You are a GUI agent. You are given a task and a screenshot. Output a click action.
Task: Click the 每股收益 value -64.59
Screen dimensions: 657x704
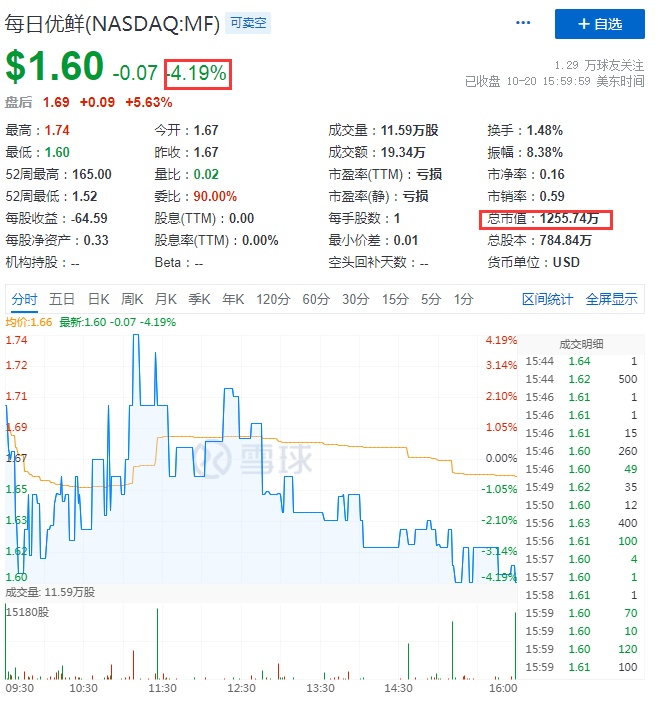[x=89, y=218]
